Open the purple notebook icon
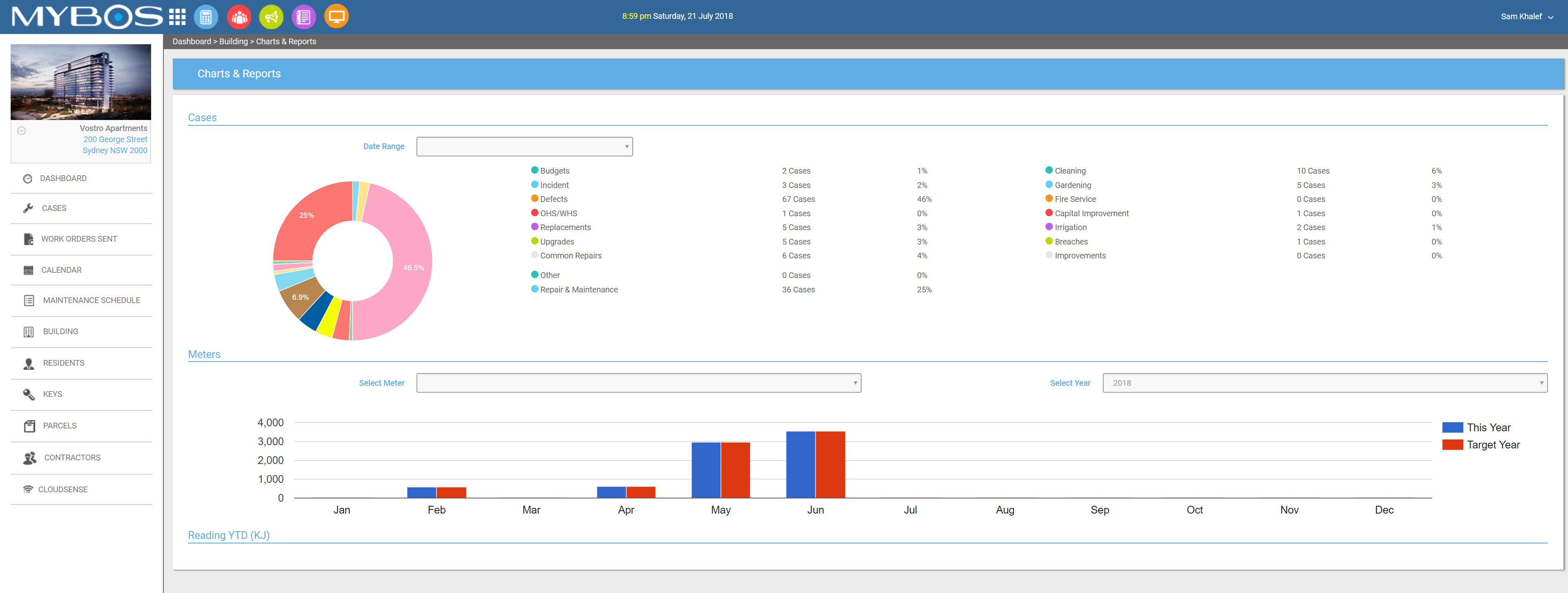 303,16
